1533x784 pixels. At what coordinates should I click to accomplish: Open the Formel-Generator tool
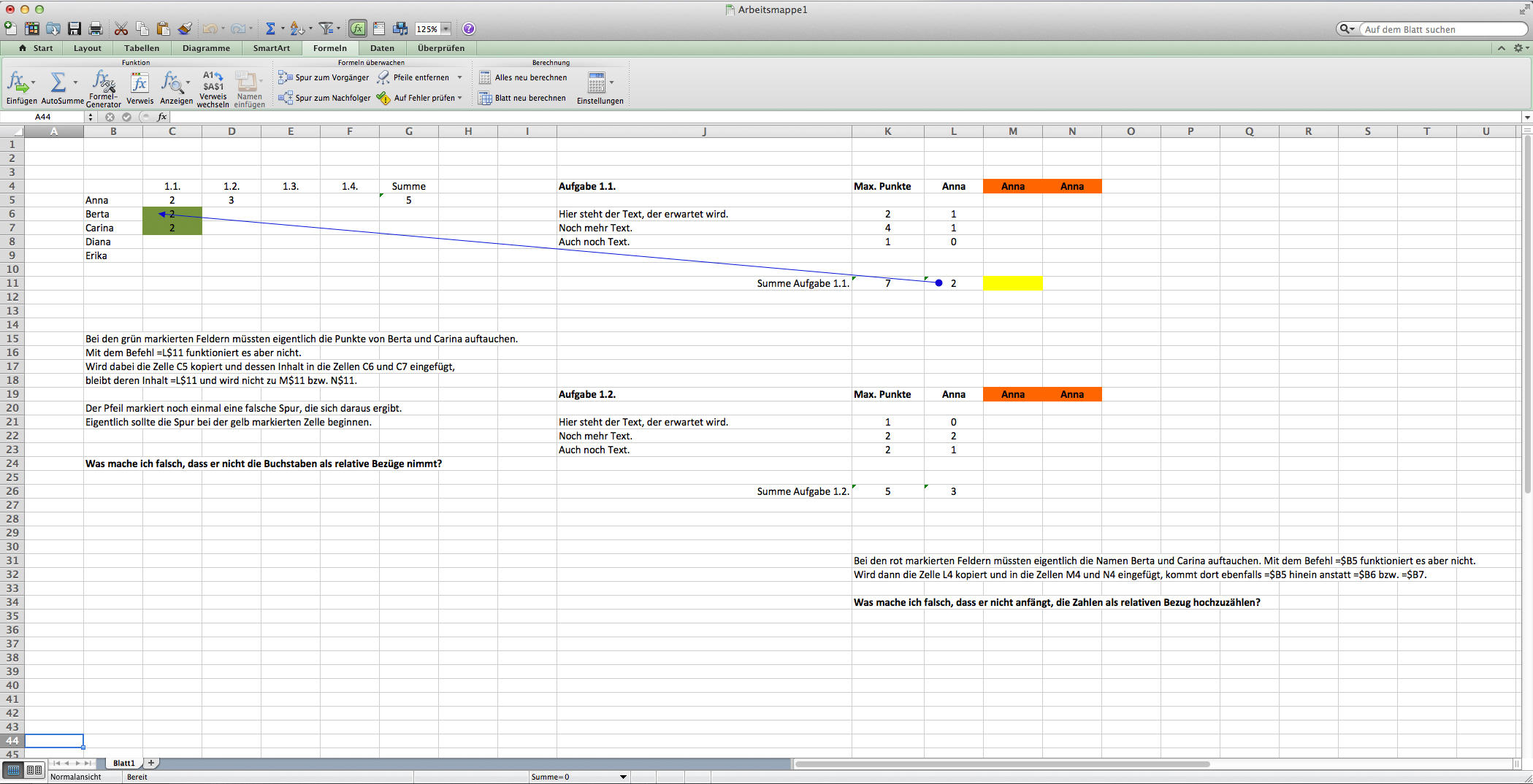(x=103, y=88)
